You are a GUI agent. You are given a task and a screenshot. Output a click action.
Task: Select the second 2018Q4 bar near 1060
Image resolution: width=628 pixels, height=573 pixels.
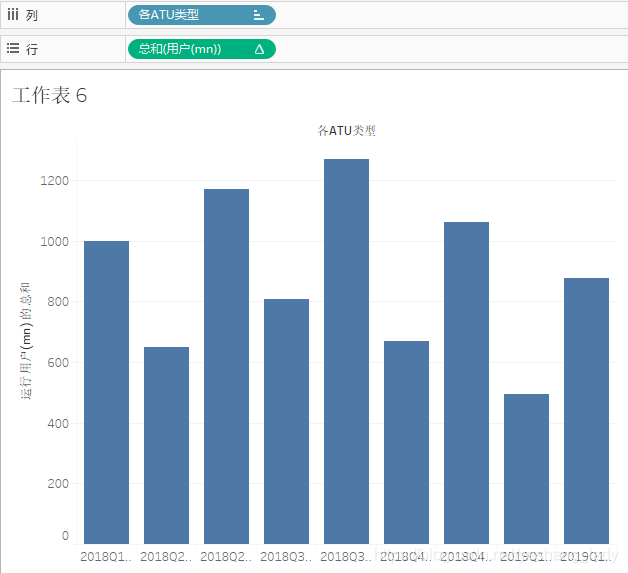pyautogui.click(x=467, y=383)
